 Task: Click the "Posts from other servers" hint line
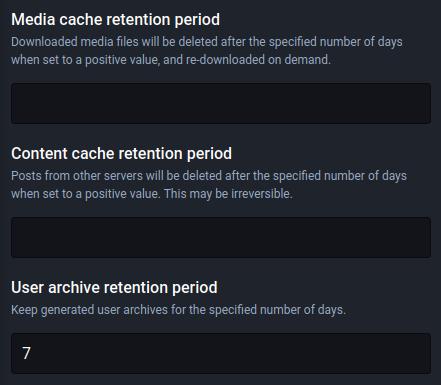(209, 176)
